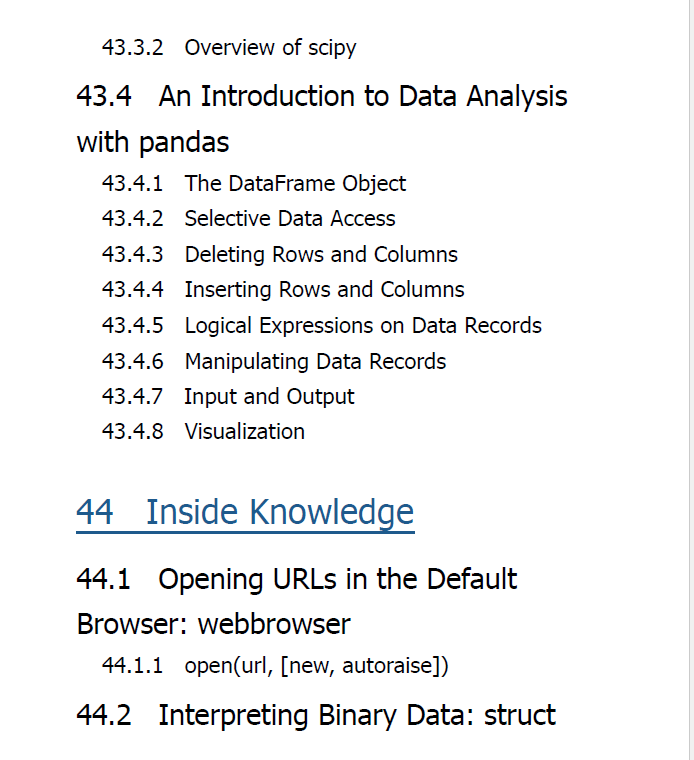Go to 43.4.1 The DataFrame Object
The height and width of the screenshot is (760, 694).
253,183
